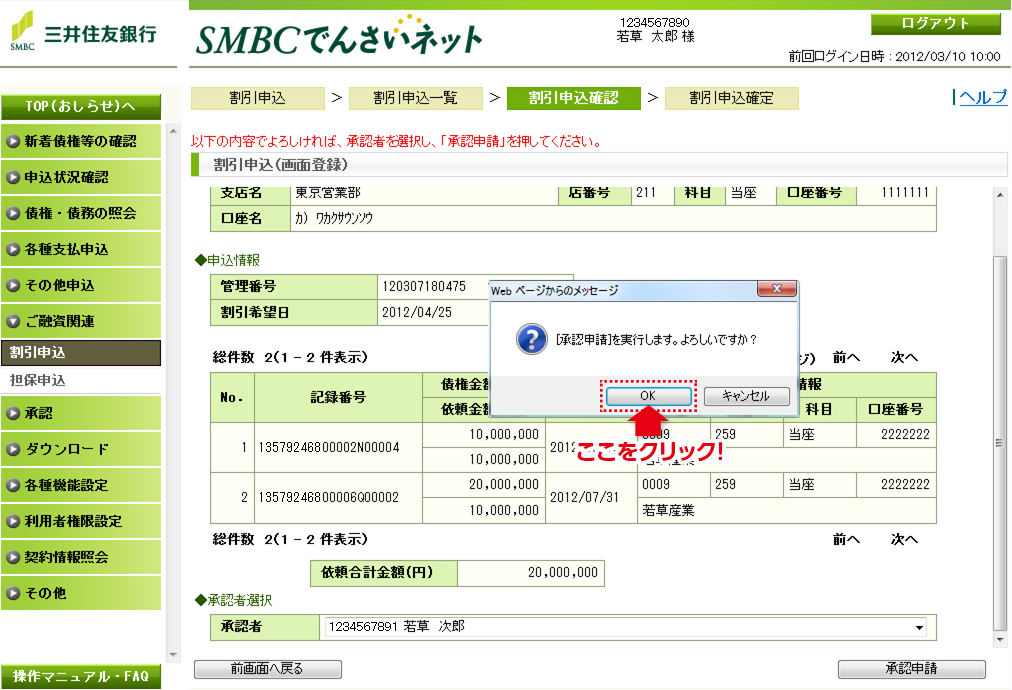Click the main content scrollbar down arrow
The image size is (1012, 690).
point(1000,640)
